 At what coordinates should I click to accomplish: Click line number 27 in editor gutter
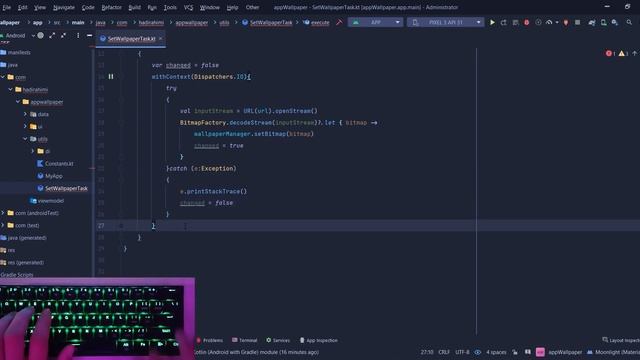pos(101,226)
